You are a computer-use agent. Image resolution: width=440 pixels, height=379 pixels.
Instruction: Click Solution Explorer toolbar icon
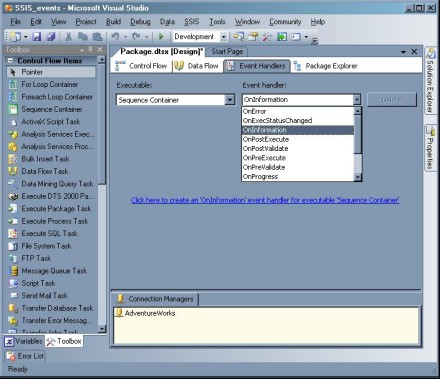(238, 37)
